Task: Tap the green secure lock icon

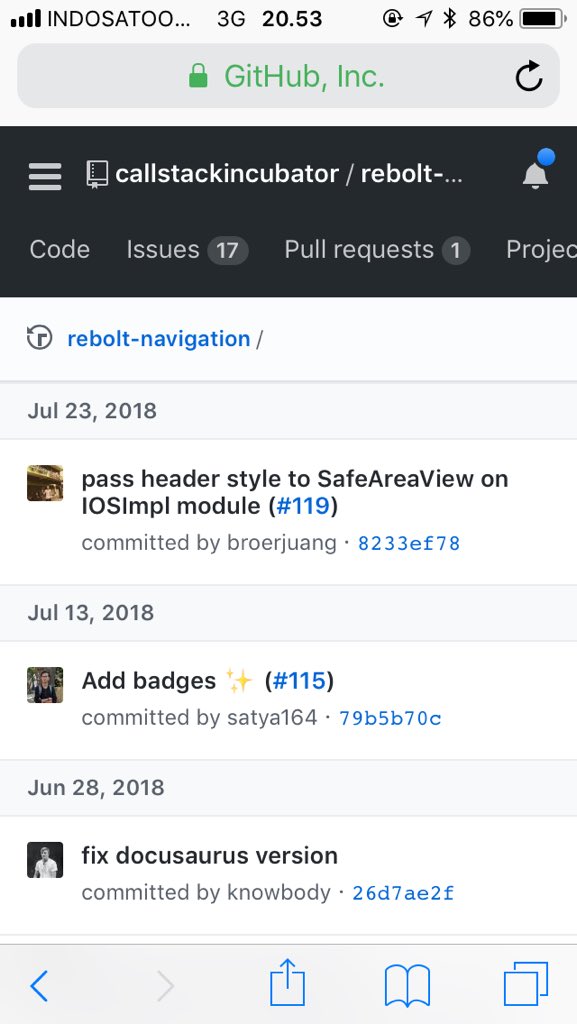Action: [x=198, y=76]
